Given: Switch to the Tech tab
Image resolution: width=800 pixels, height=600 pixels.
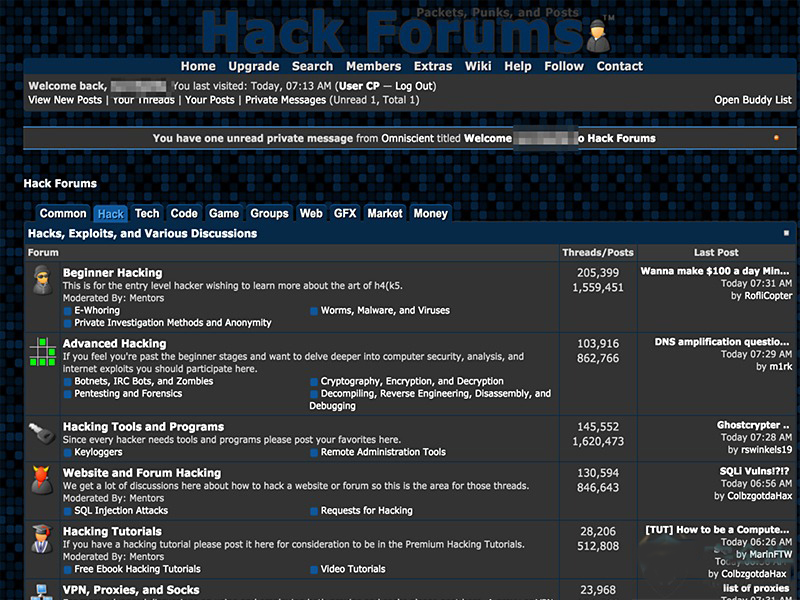Looking at the screenshot, I should 147,213.
